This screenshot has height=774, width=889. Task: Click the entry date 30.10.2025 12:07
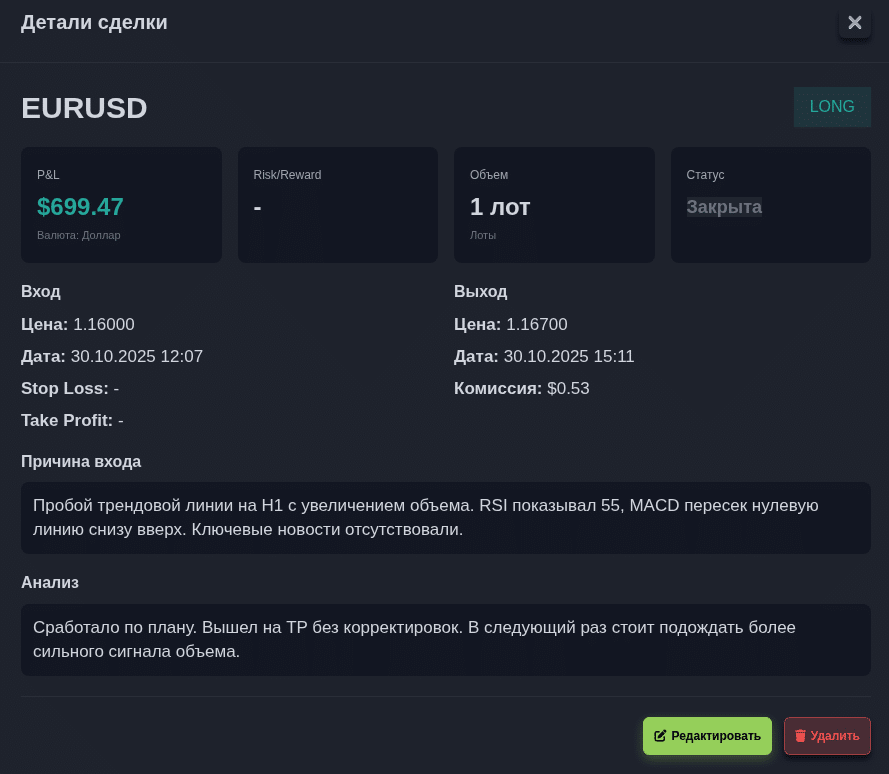tap(136, 356)
